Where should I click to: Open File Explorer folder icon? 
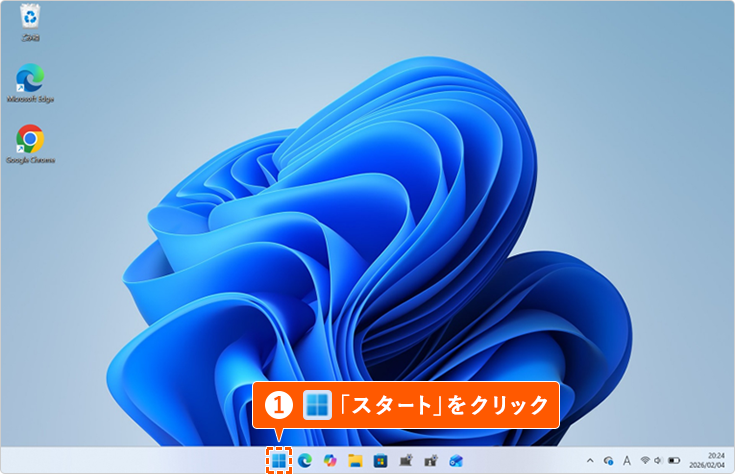point(355,460)
